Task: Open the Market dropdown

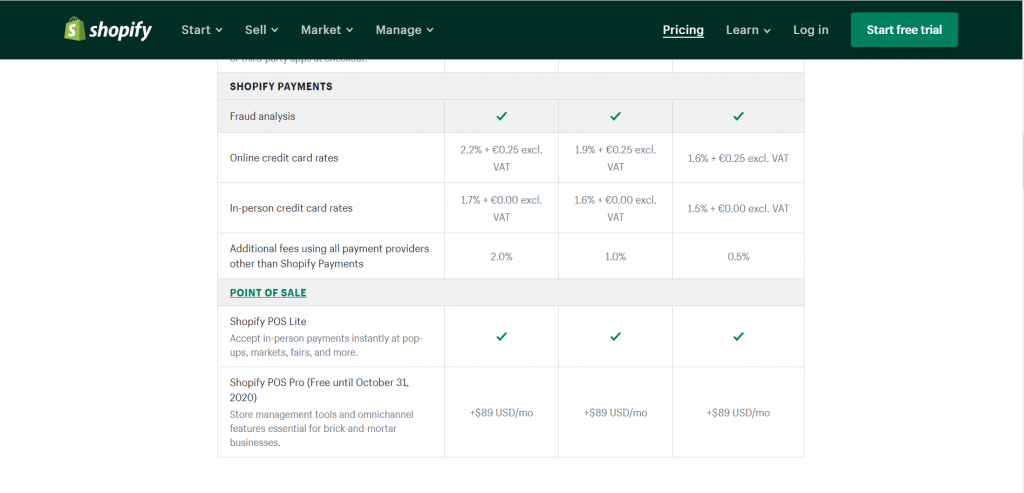Action: 327,30
